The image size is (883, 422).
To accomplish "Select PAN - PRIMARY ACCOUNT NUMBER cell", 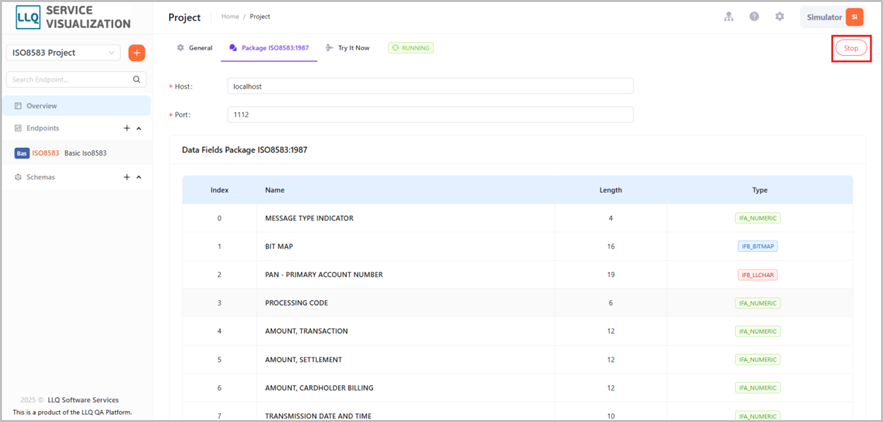I will point(324,274).
